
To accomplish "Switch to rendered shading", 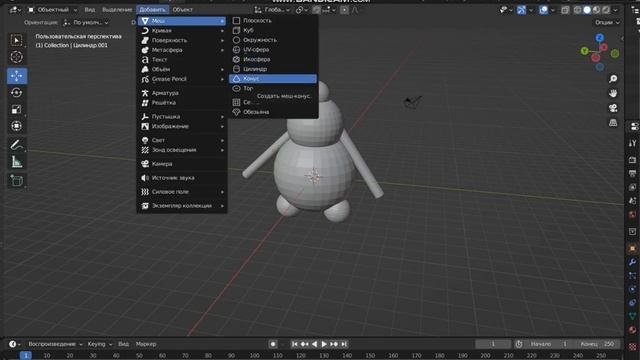I will [x=606, y=10].
